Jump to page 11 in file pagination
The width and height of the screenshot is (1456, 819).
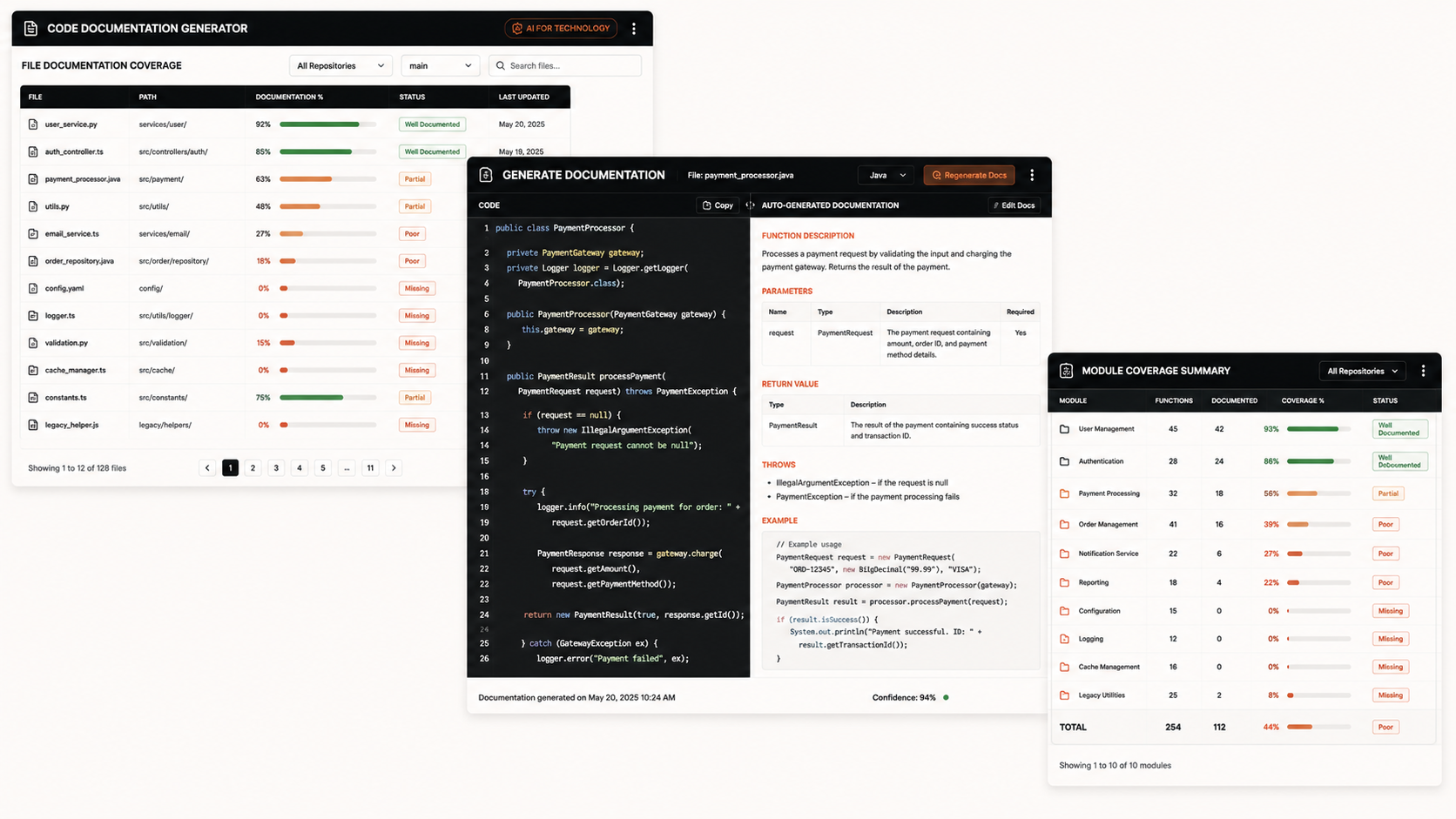(370, 468)
